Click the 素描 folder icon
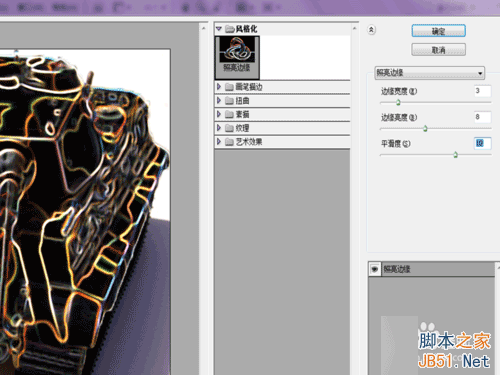This screenshot has height=375, width=500. 229,114
